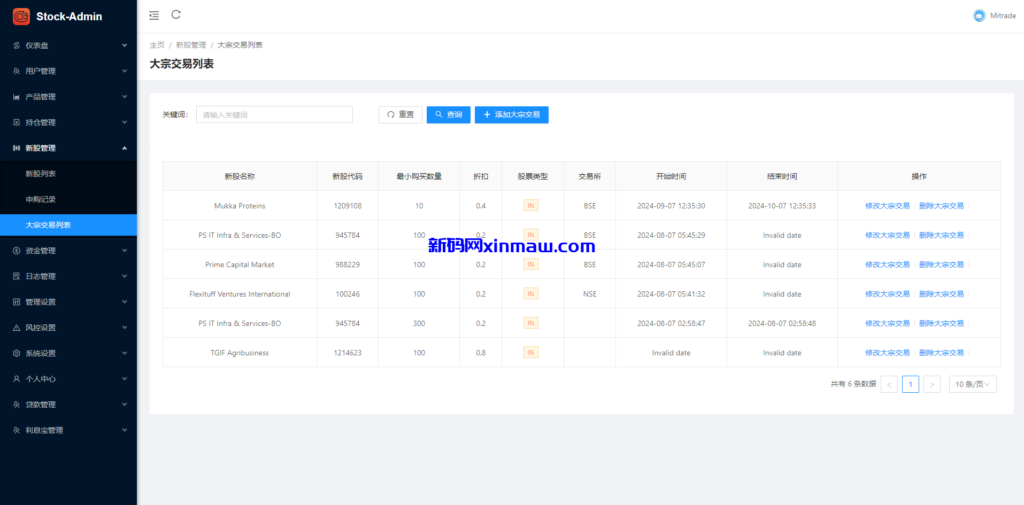Open the 新股列表 submenu item

pos(41,174)
